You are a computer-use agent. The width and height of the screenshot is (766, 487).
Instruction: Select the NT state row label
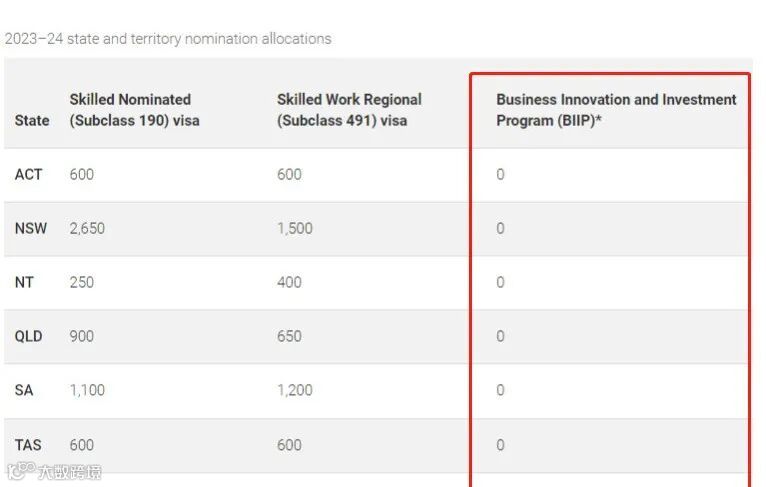click(x=24, y=282)
